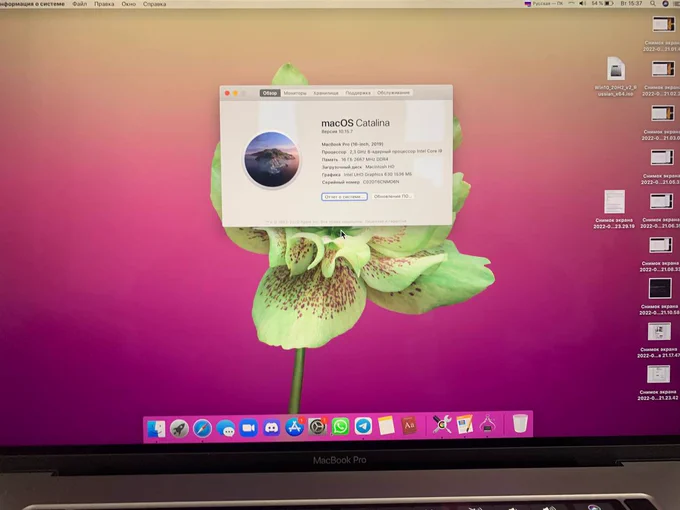Click the macOS Catalina title text
The height and width of the screenshot is (510, 680).
[x=355, y=123]
